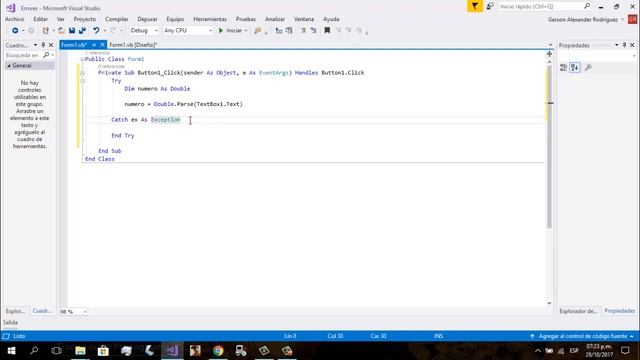Click the uncomment selection toolbar icon

pos(313,31)
